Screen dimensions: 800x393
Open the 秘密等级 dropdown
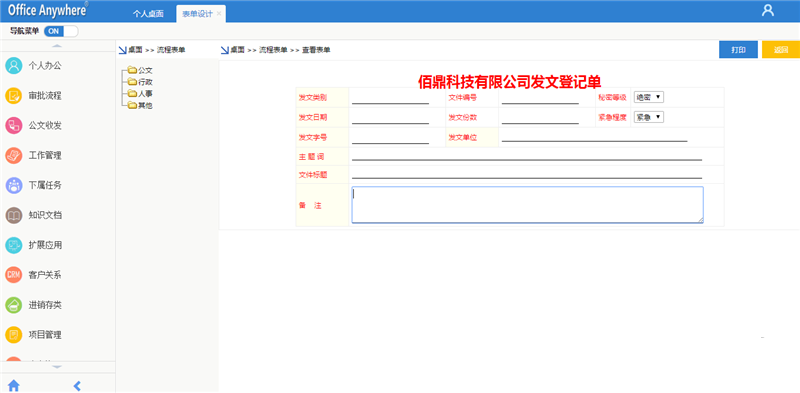coord(648,97)
